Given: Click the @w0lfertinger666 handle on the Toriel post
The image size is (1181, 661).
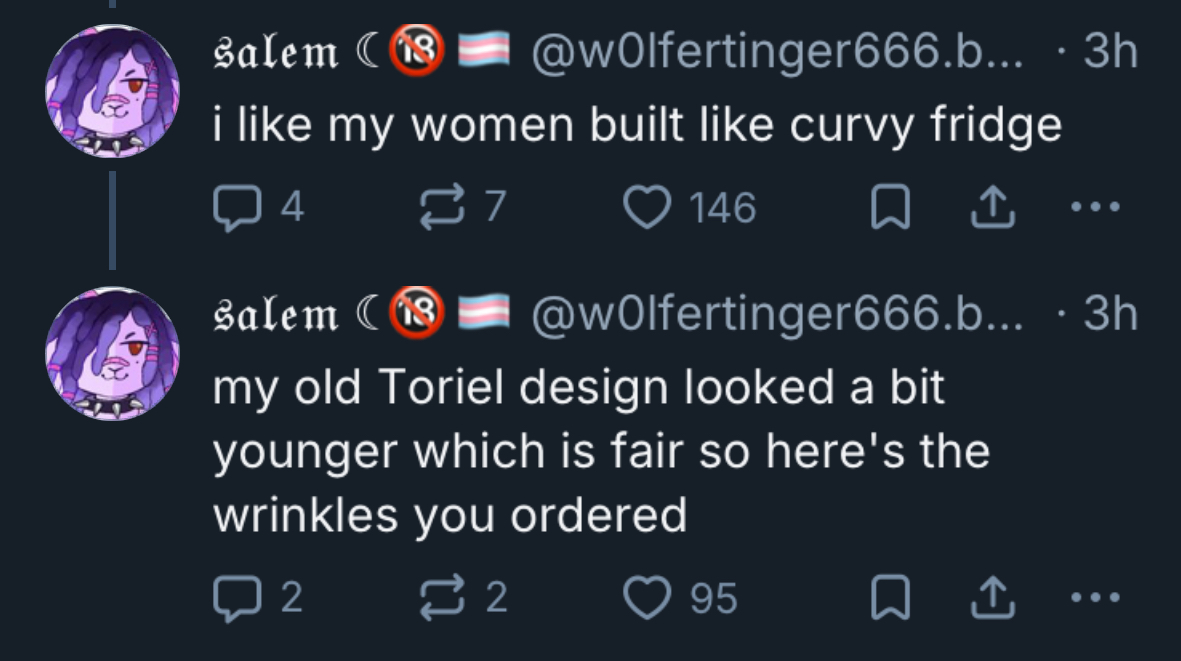Looking at the screenshot, I should 778,316.
